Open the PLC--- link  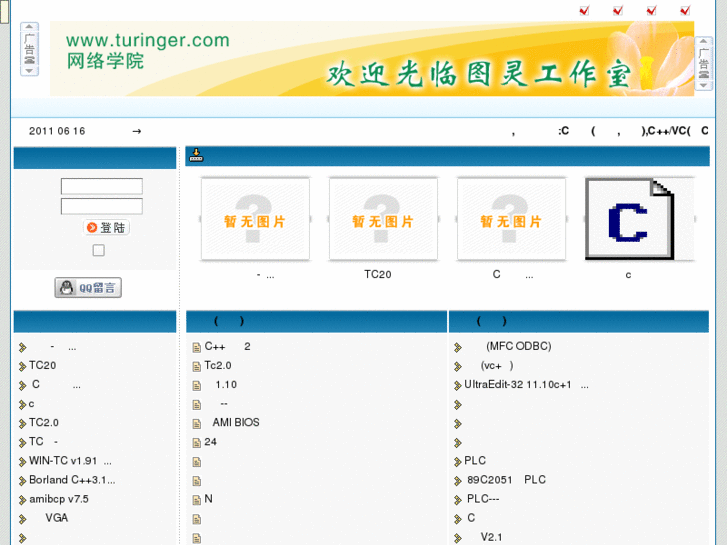pyautogui.click(x=483, y=499)
